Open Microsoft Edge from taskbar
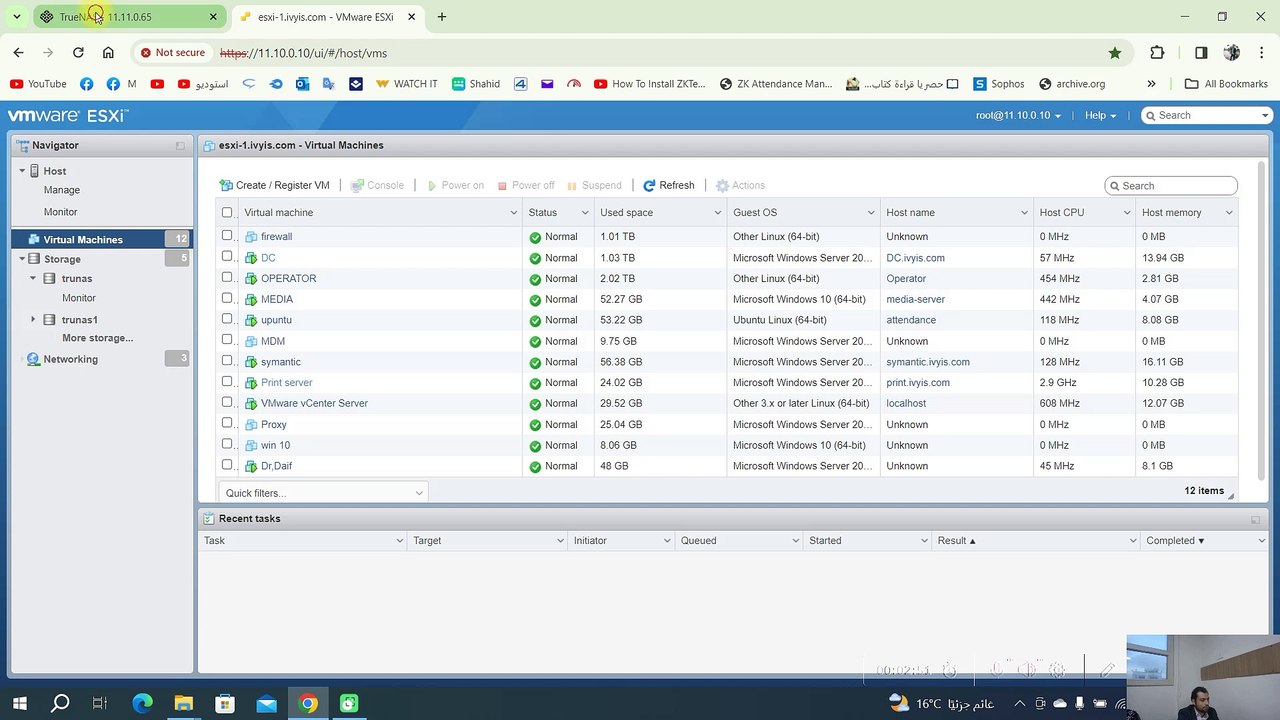Image resolution: width=1280 pixels, height=720 pixels. pos(142,704)
